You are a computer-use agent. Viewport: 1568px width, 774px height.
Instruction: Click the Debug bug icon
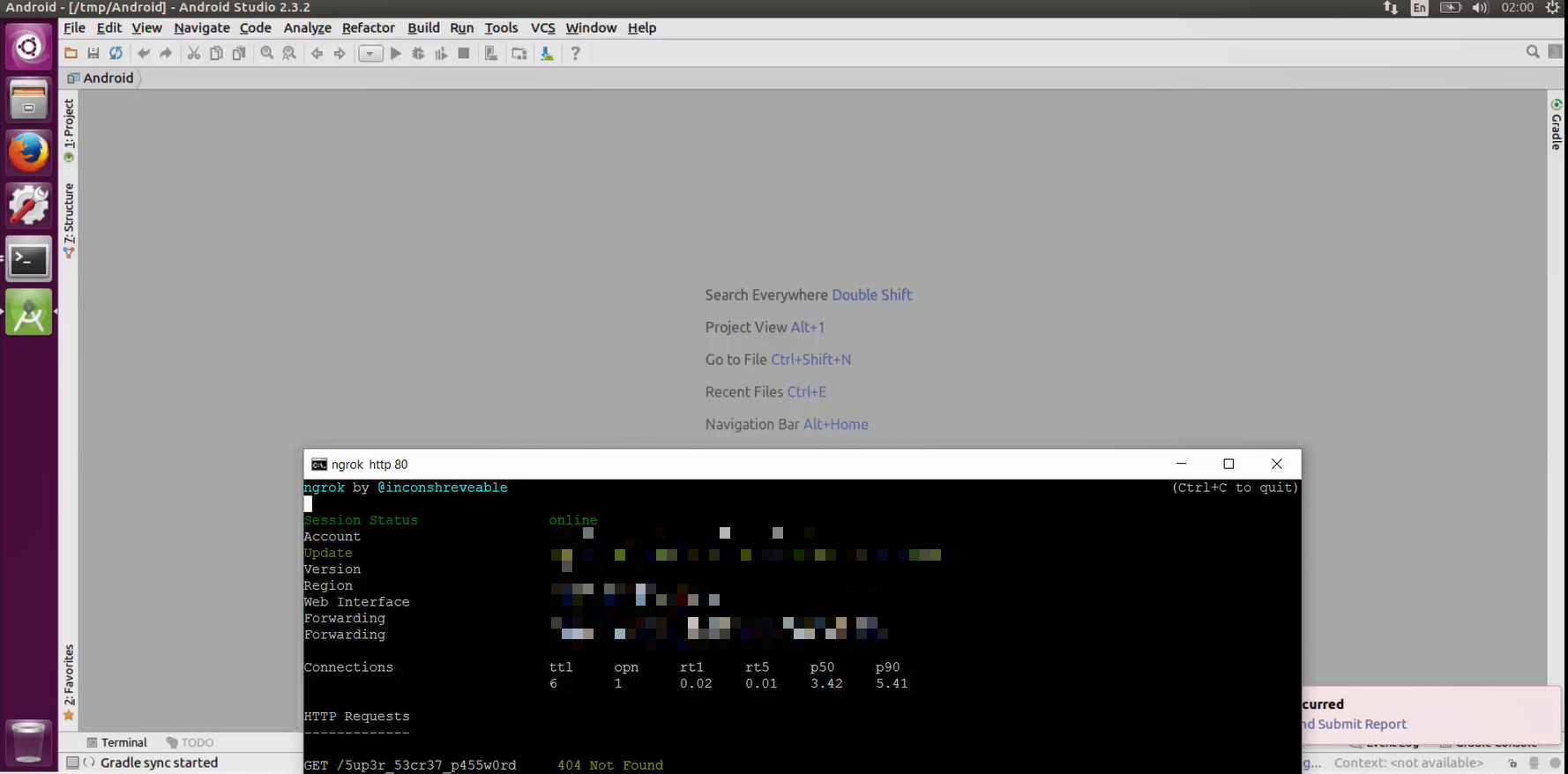418,54
